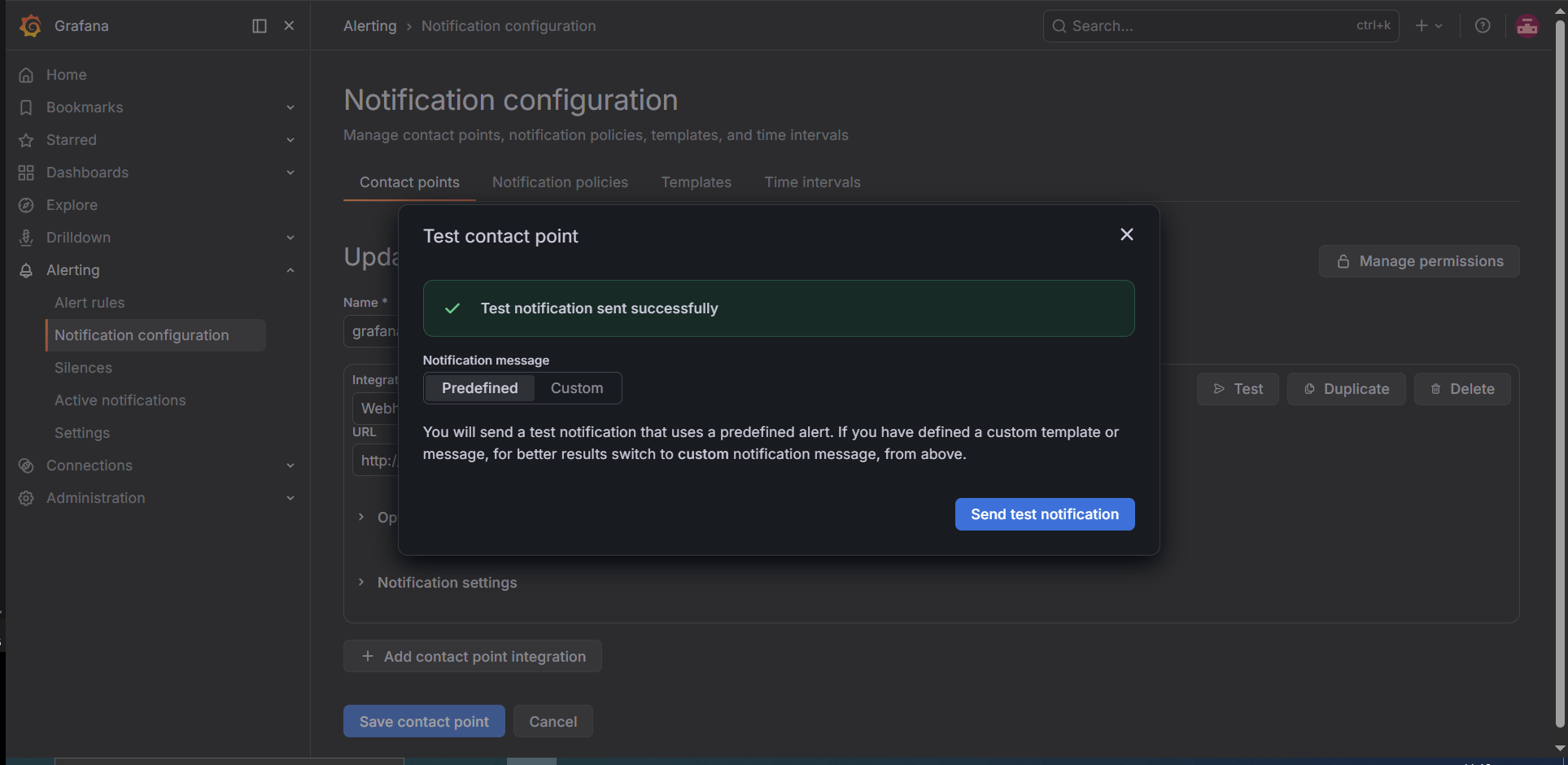Open Notification configuration in sidebar

(156, 335)
